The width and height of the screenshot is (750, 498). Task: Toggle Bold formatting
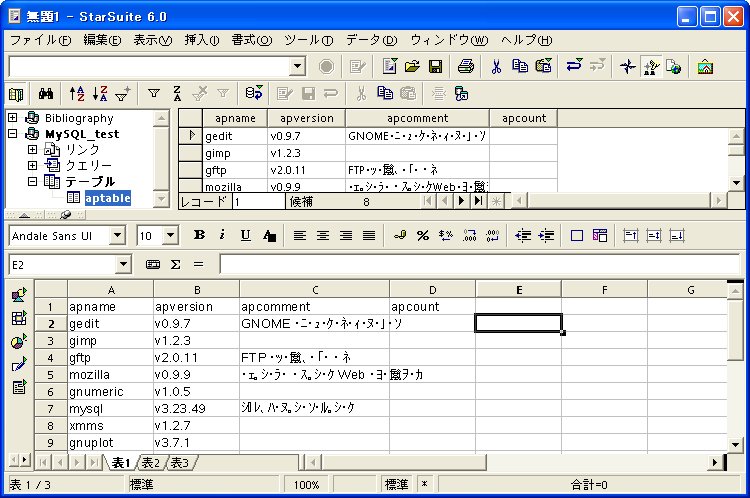point(199,235)
